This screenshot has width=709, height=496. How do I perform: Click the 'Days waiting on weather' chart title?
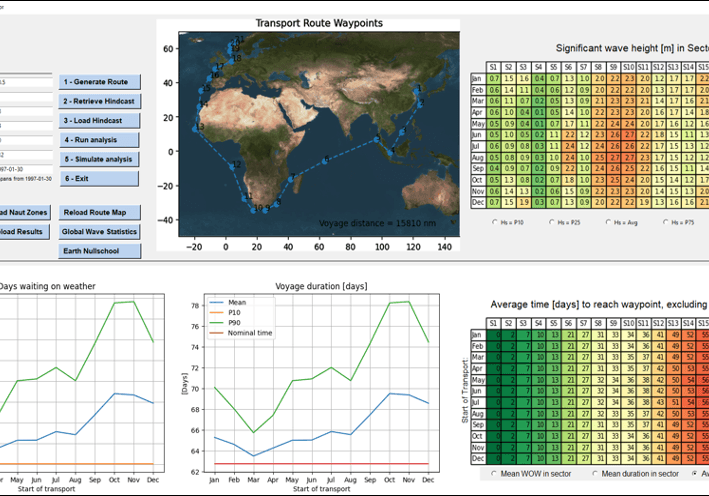(47, 287)
